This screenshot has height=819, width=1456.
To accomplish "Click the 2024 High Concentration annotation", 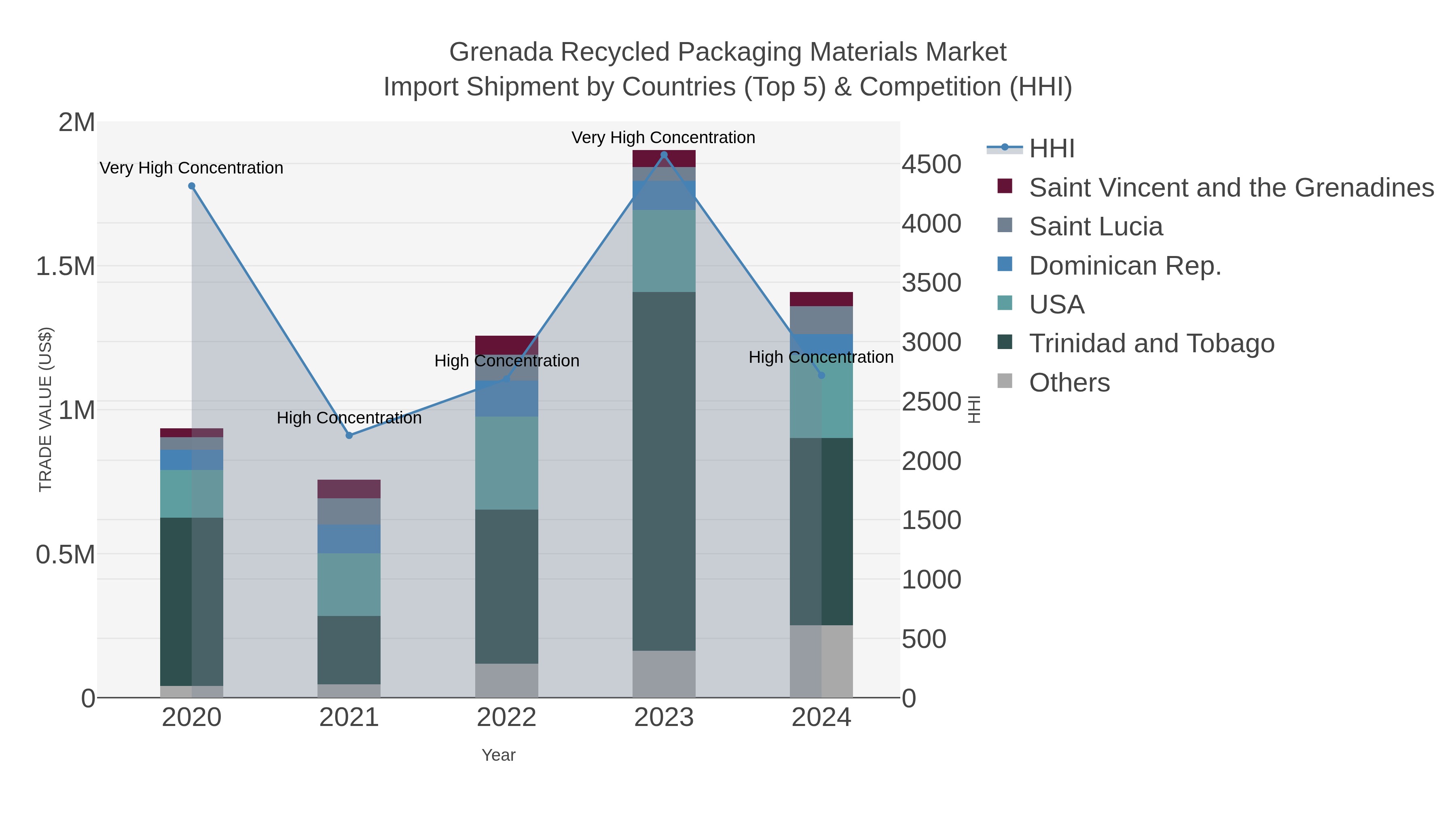I will click(x=821, y=357).
